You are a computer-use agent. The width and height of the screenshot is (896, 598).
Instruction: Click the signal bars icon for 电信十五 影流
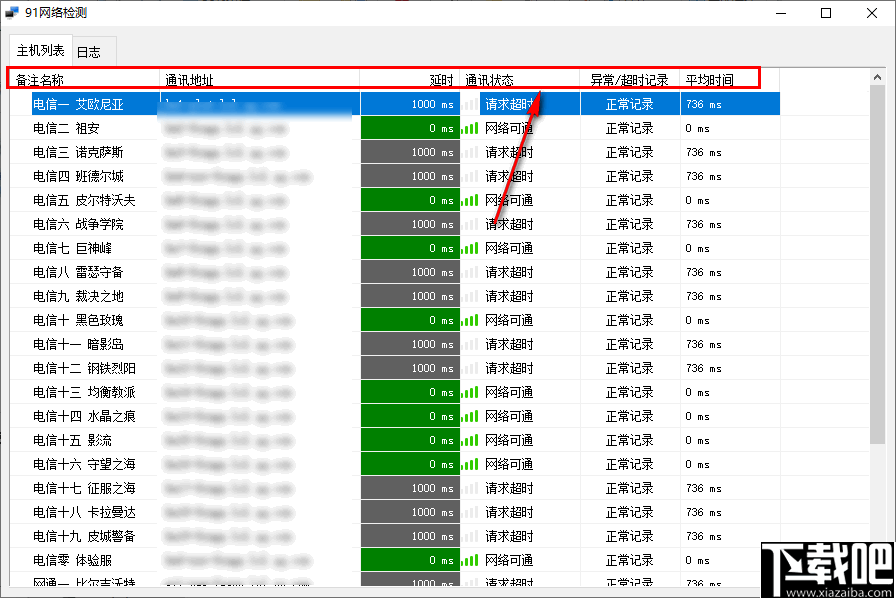[470, 440]
